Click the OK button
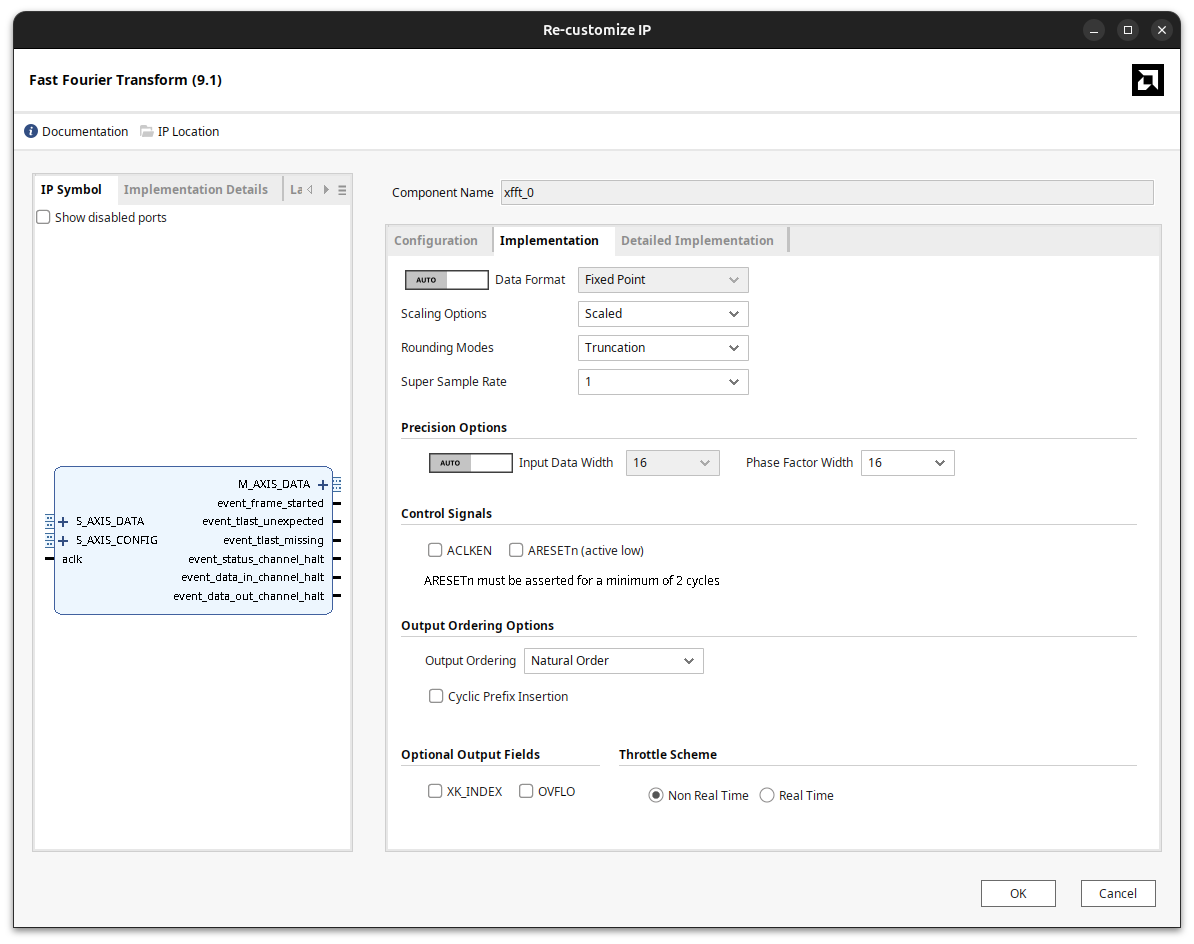This screenshot has height=944, width=1194. (x=1018, y=894)
